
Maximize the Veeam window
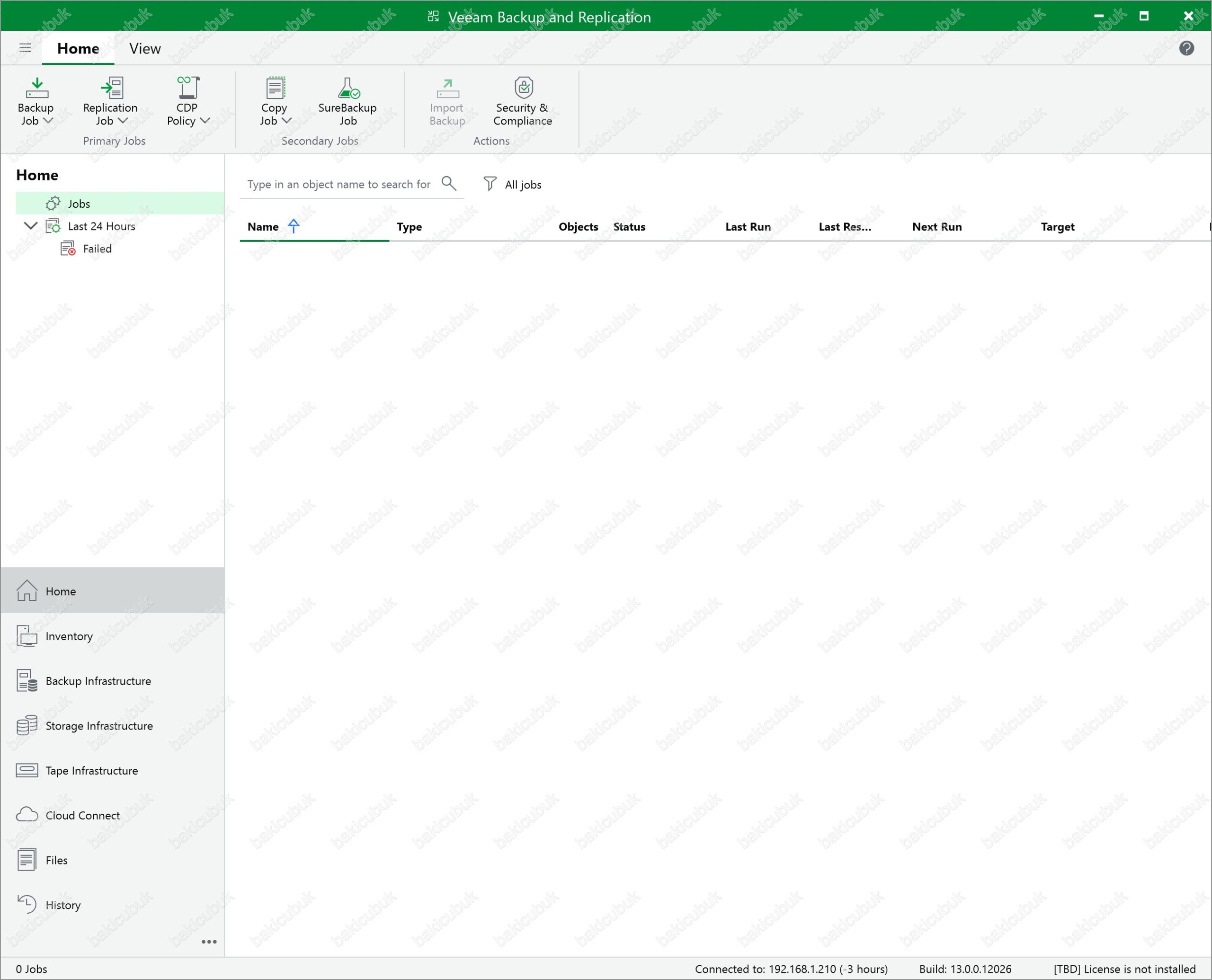[x=1144, y=16]
